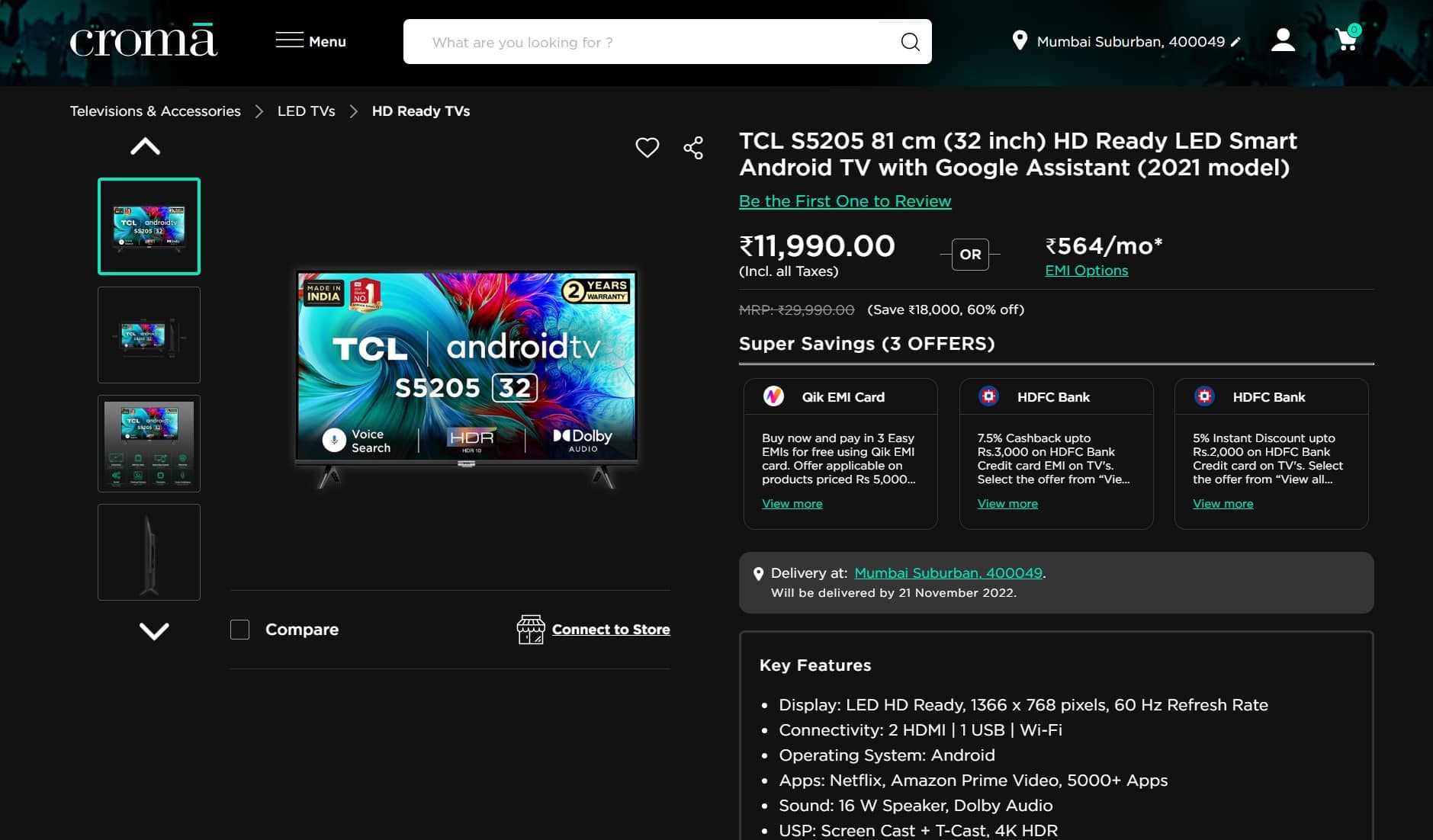The height and width of the screenshot is (840, 1433).
Task: Open the Croma logo homepage
Action: [143, 41]
